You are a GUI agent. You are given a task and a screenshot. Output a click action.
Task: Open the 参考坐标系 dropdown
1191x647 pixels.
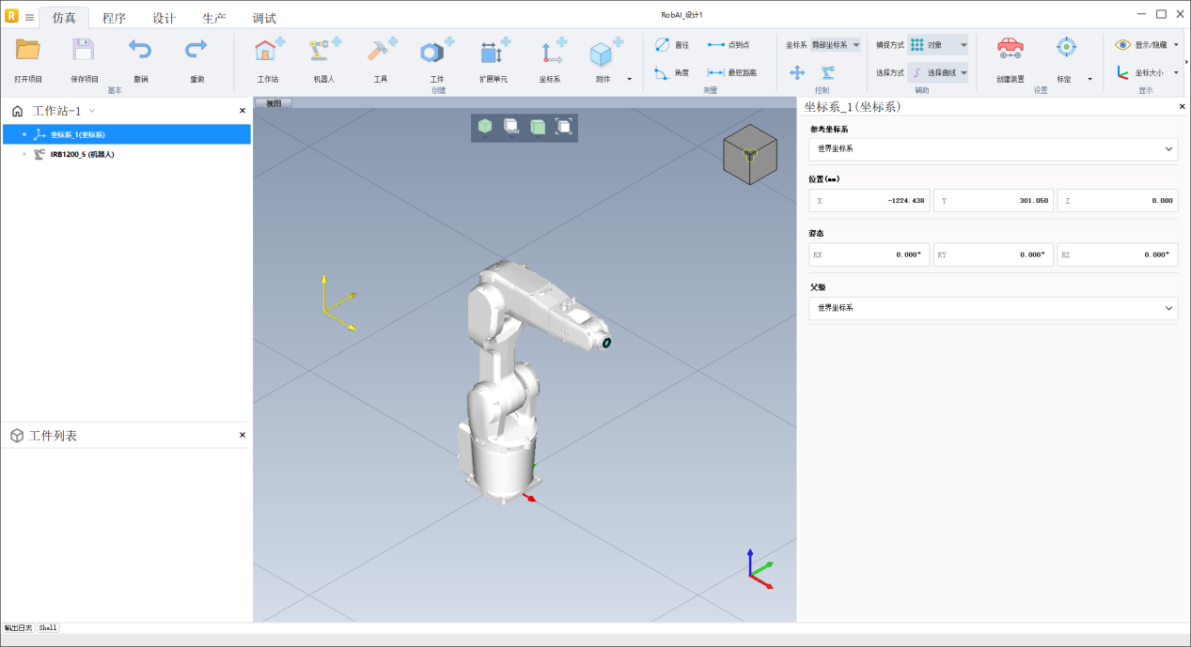point(993,149)
